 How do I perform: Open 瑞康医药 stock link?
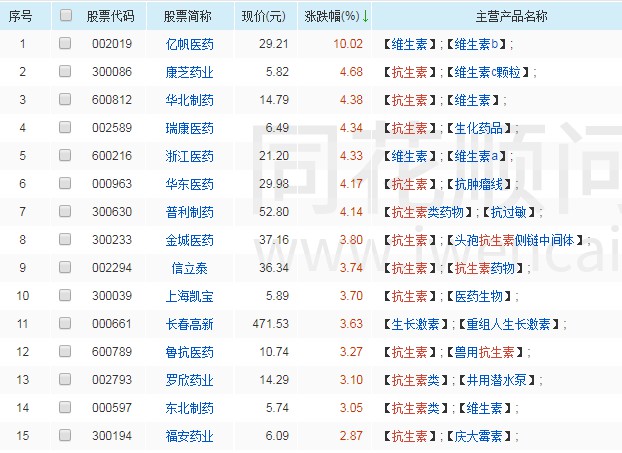(190, 128)
